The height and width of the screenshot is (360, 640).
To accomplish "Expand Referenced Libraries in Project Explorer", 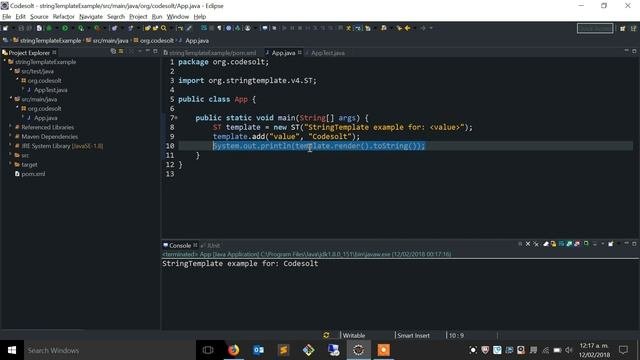I will (x=11, y=127).
